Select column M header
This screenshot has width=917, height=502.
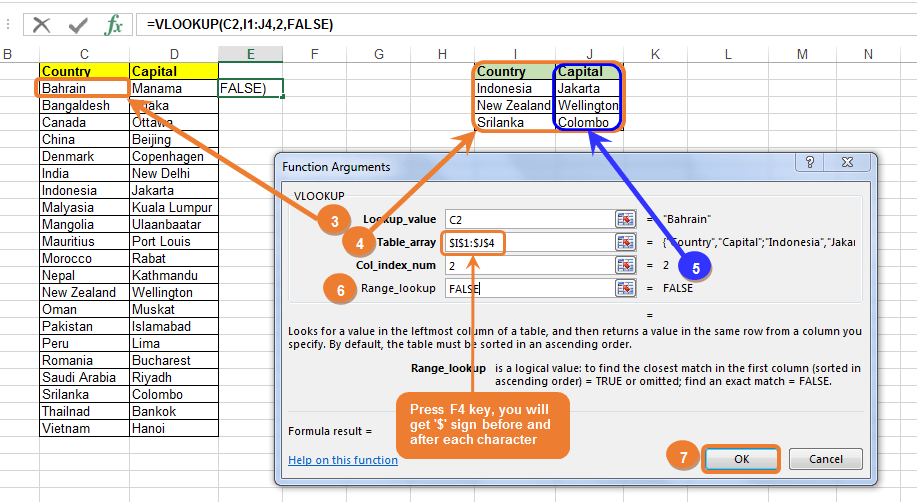[x=802, y=54]
